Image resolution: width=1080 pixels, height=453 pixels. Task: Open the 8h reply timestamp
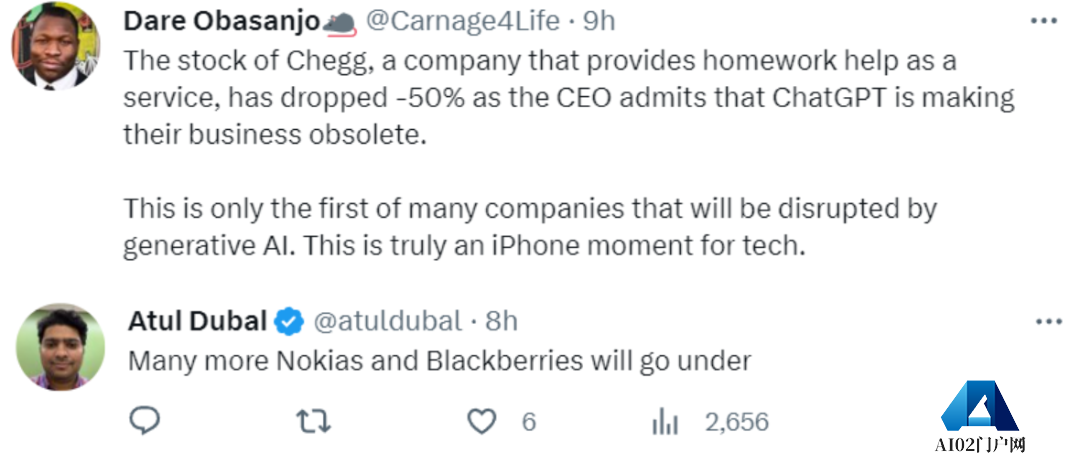click(x=502, y=322)
